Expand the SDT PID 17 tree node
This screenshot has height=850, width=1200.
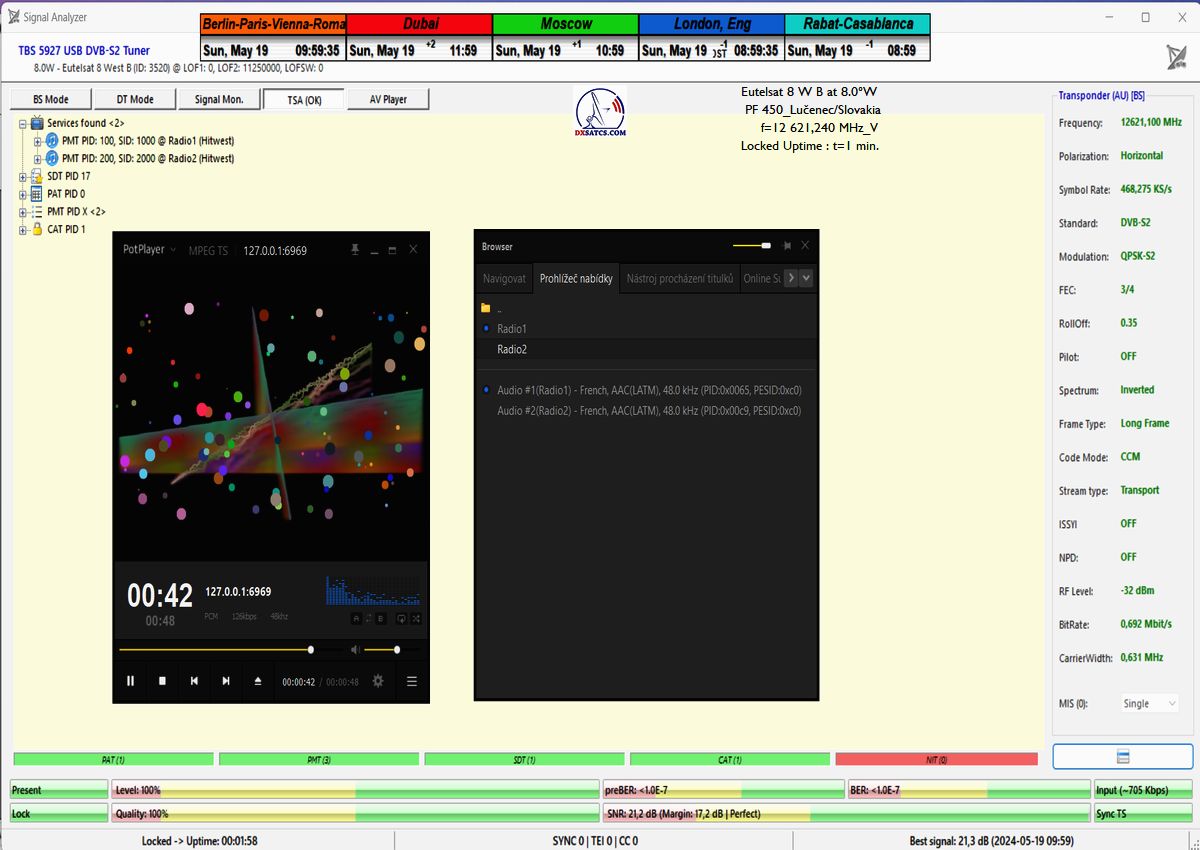pos(23,176)
